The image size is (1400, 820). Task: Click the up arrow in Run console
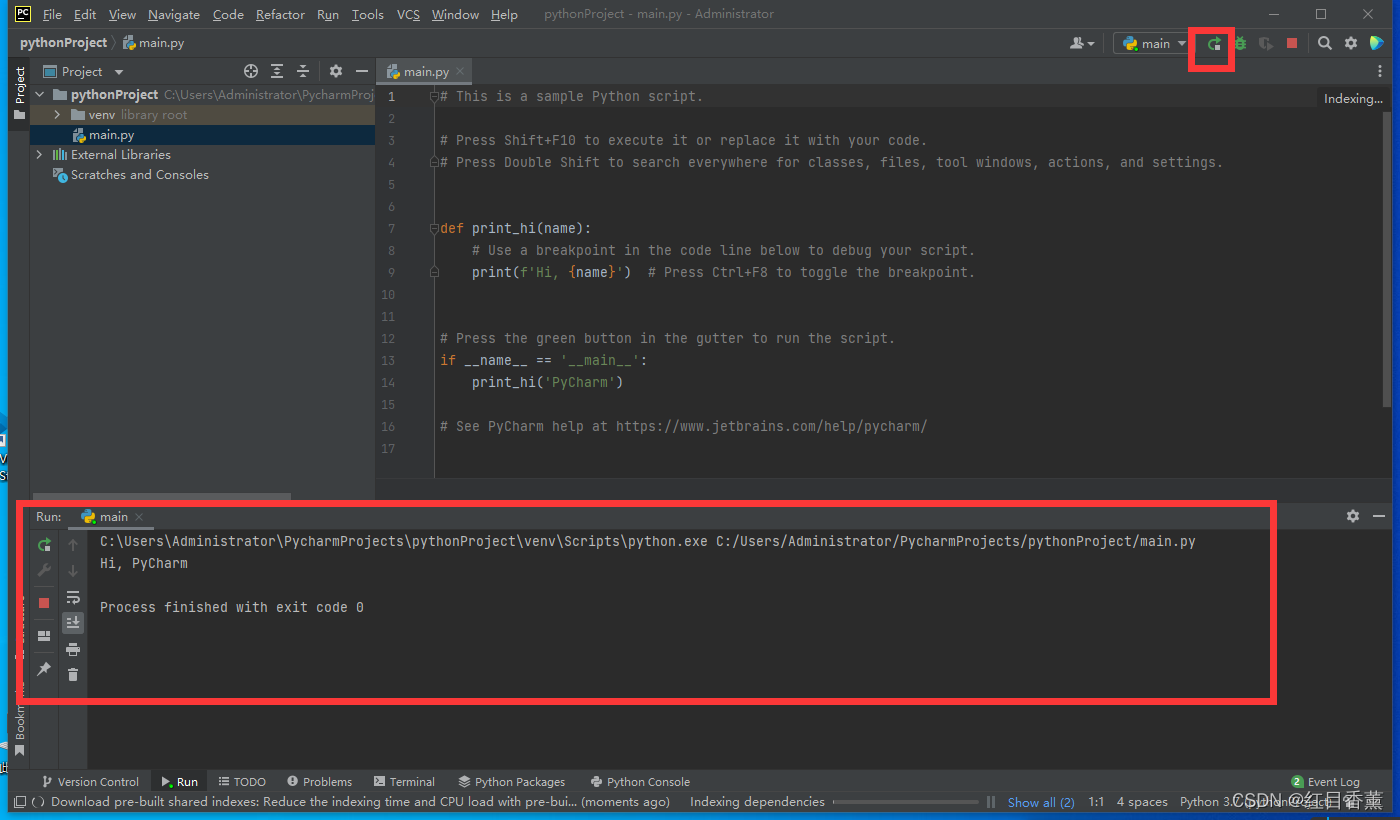coord(73,545)
